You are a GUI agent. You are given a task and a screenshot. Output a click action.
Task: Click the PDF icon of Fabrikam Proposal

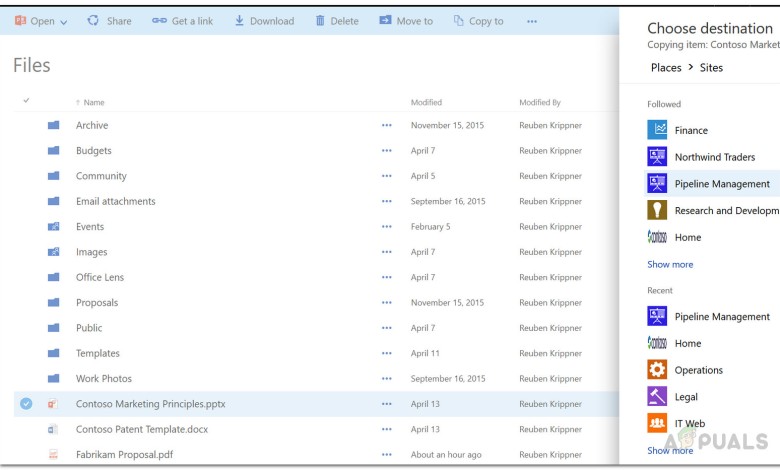[x=53, y=455]
